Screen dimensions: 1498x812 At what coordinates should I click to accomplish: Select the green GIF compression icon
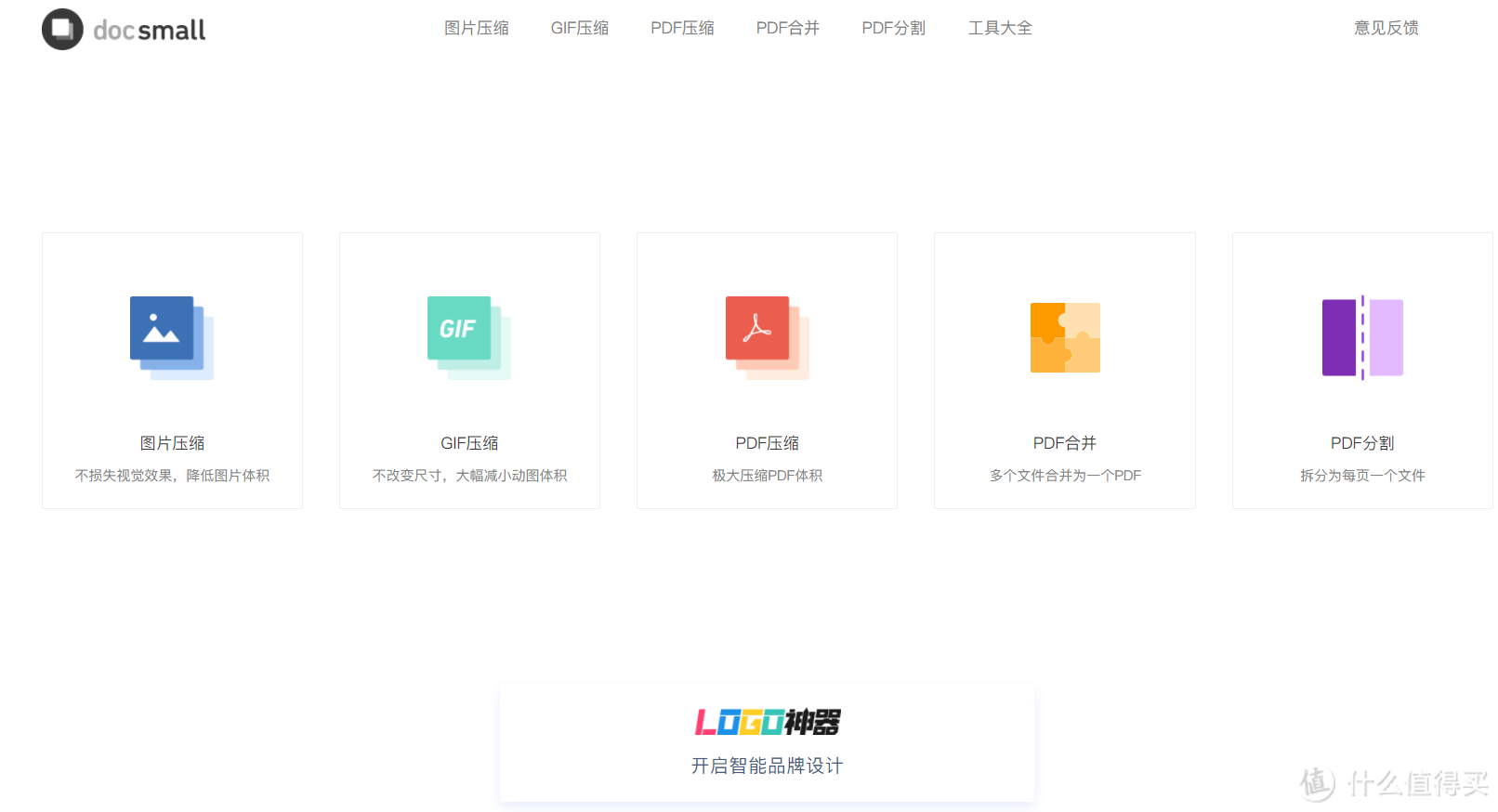tap(467, 336)
